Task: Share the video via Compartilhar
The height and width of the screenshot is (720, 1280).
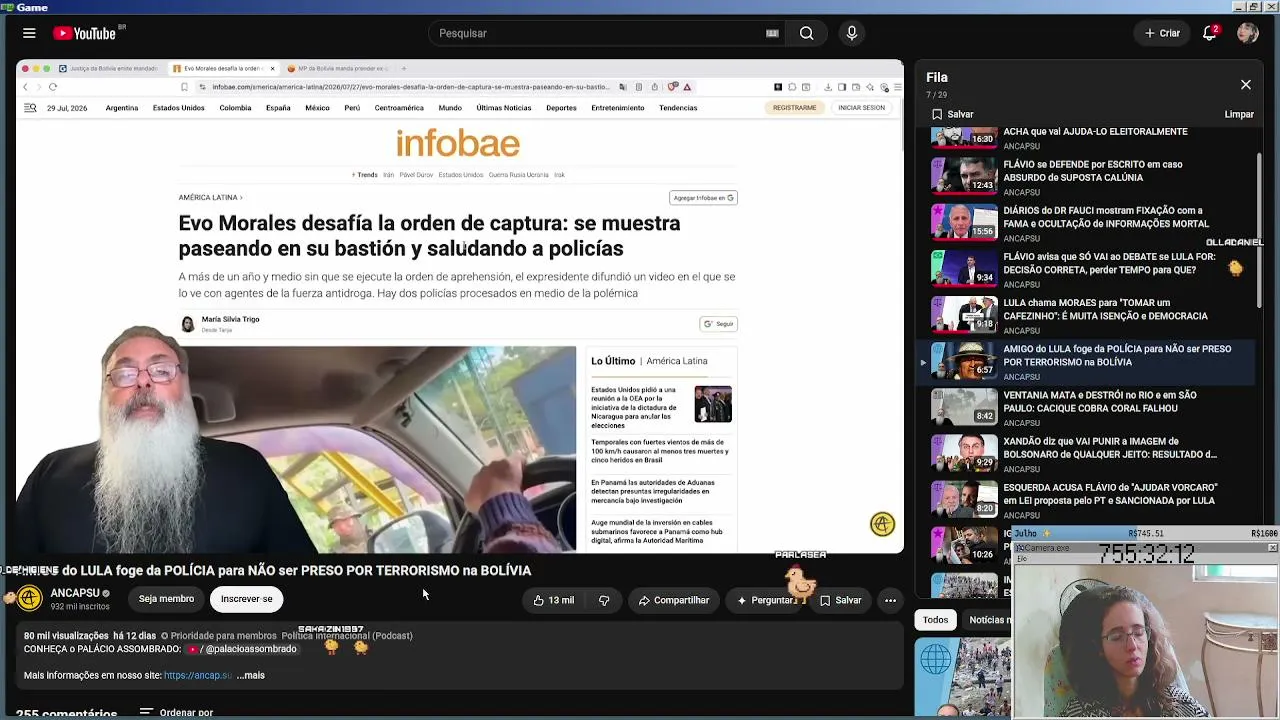Action: point(673,600)
